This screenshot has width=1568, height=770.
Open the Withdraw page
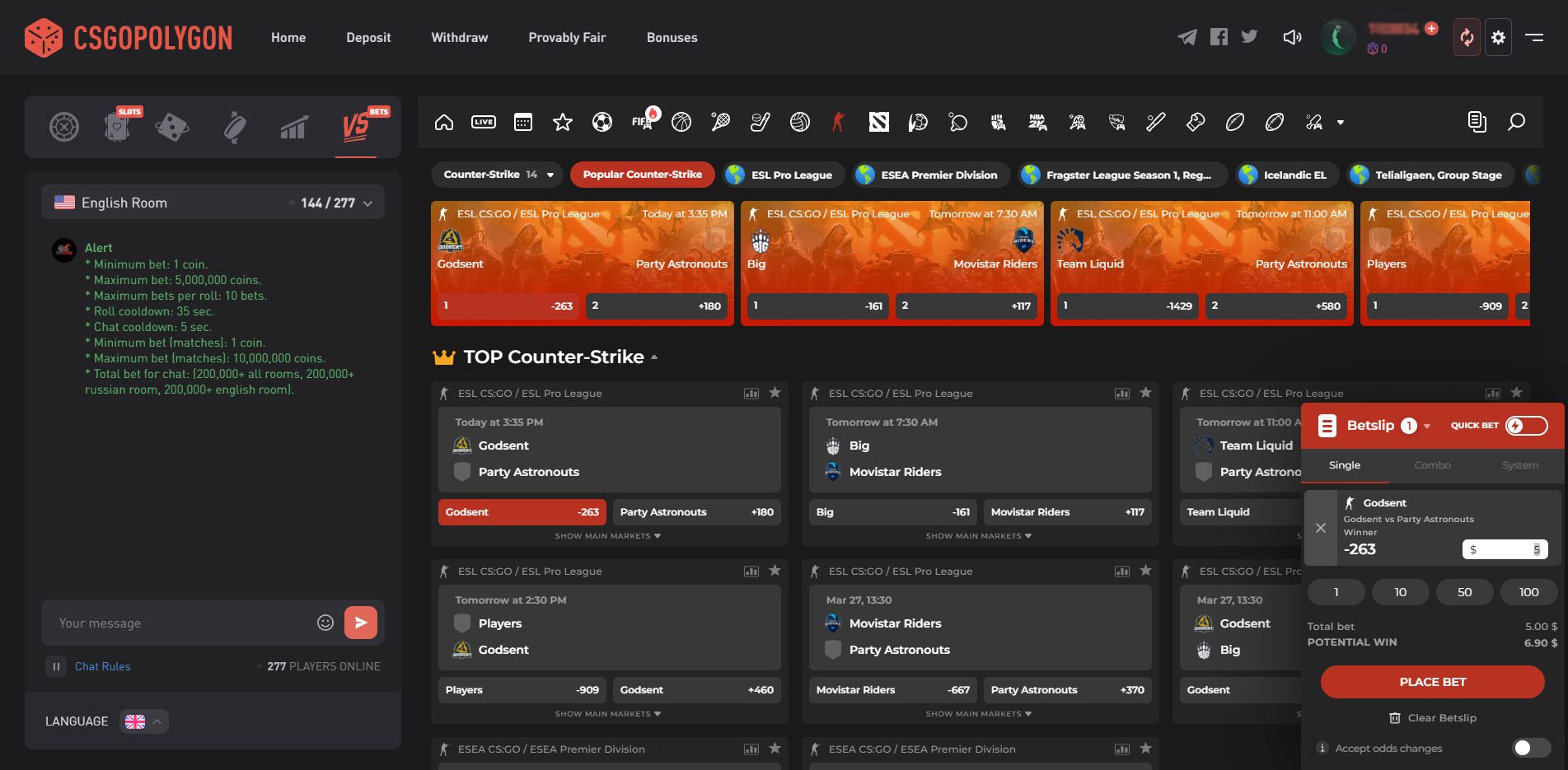pyautogui.click(x=460, y=37)
